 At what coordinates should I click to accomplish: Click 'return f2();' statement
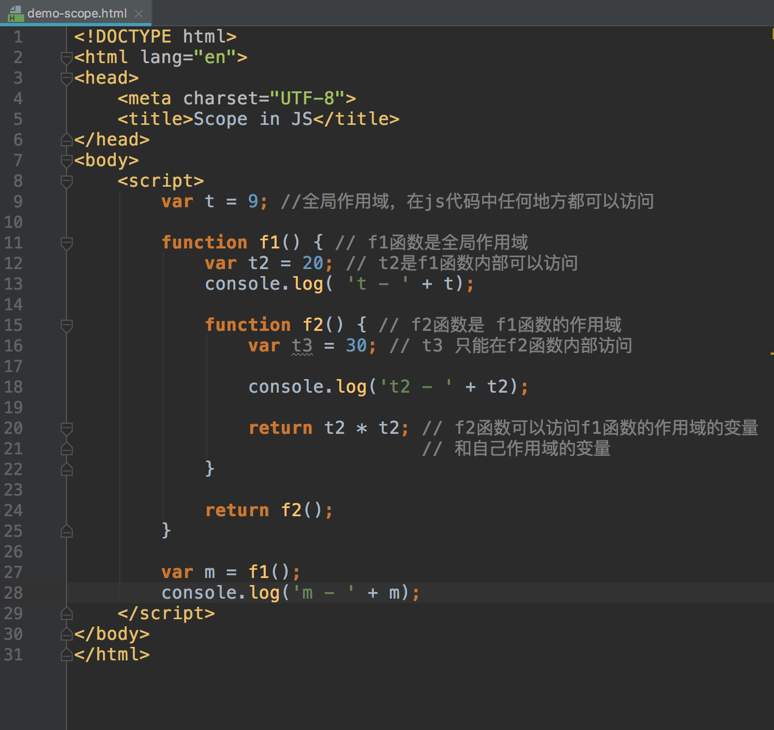[269, 510]
